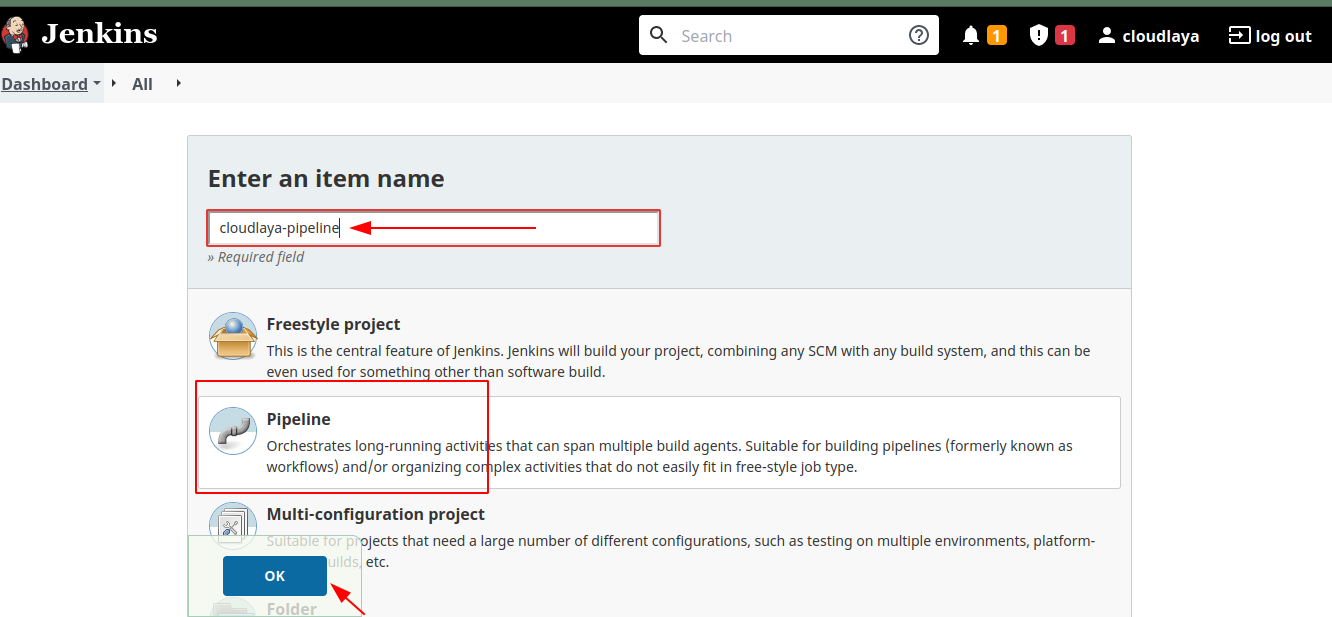Select the log out arrow icon
Screen dimensions: 1332x617
coord(1239,36)
